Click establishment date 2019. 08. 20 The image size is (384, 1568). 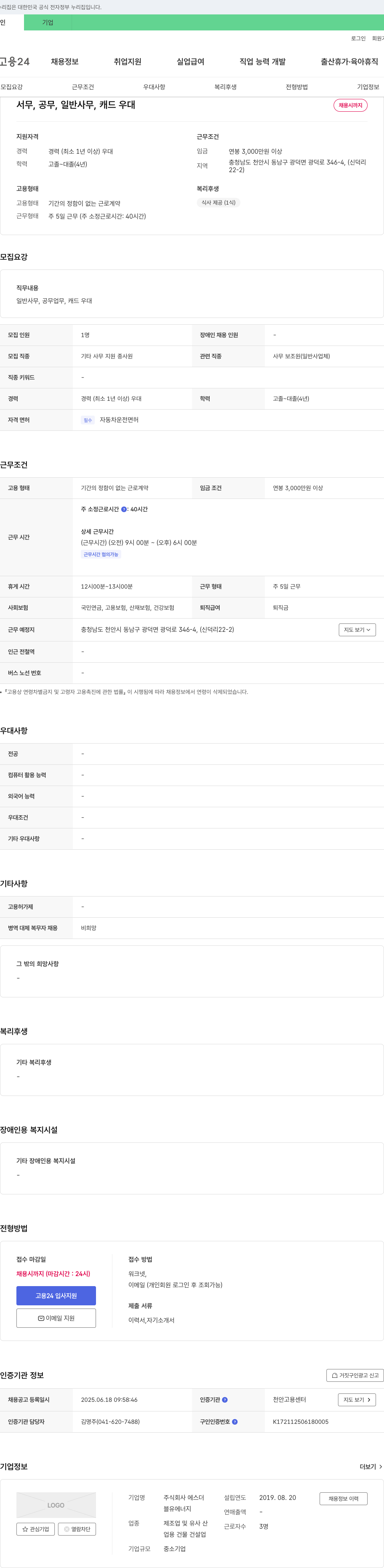278,1498
